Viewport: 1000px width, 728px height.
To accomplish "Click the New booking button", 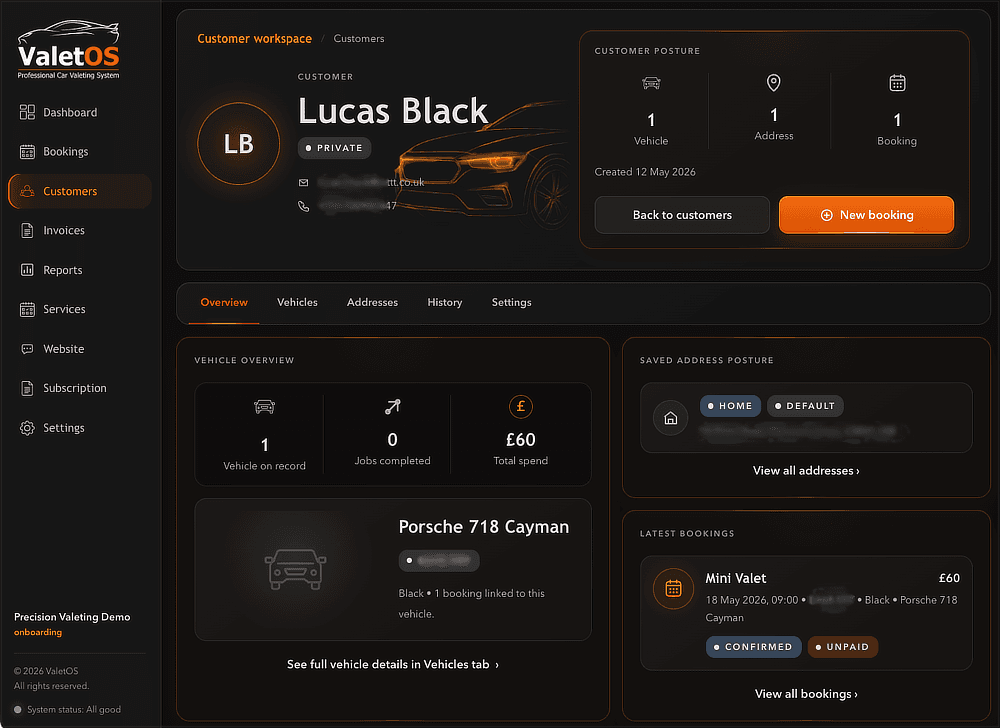I will coord(866,215).
